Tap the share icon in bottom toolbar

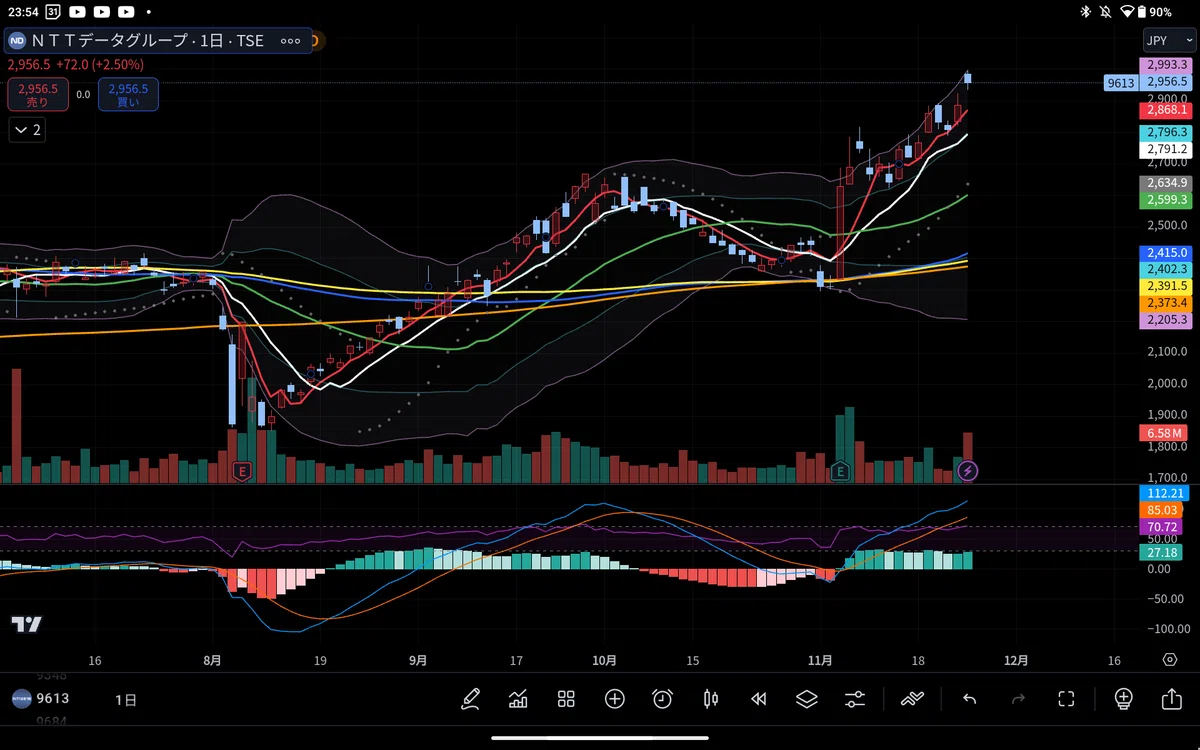tap(1171, 699)
